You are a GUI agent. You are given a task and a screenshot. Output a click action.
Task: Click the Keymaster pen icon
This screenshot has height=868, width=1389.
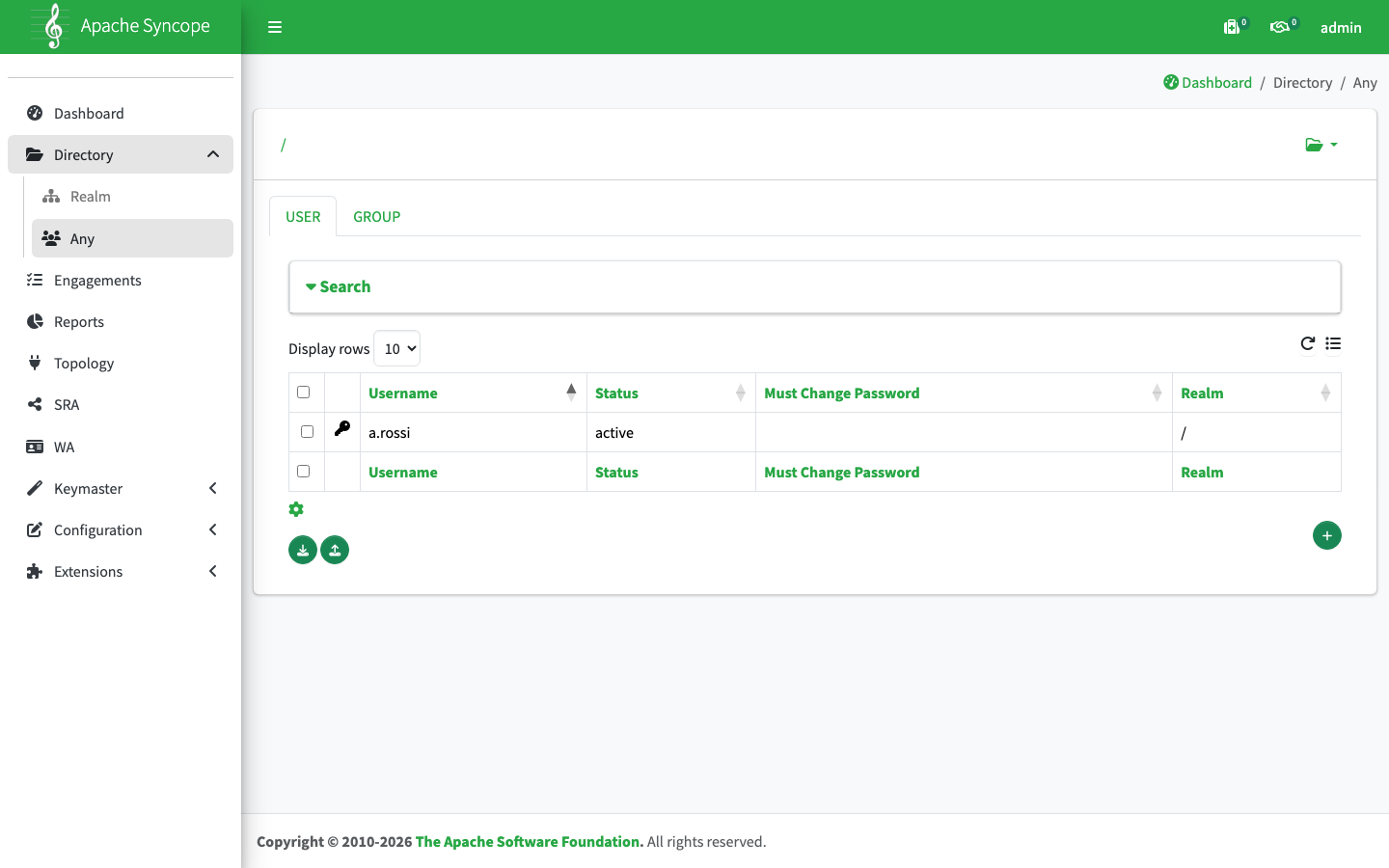click(35, 488)
